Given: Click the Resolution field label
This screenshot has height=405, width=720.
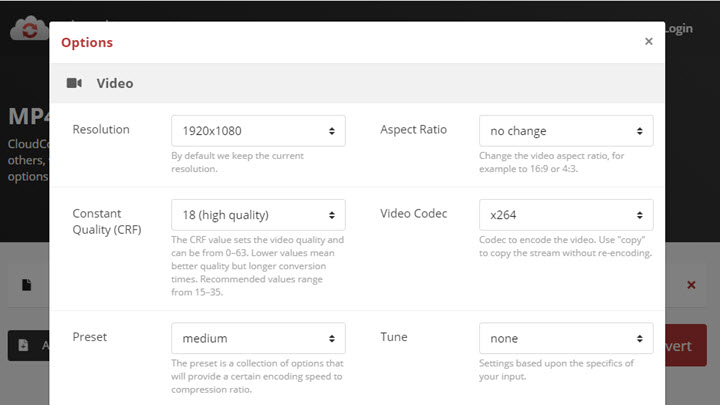Looking at the screenshot, I should click(x=101, y=130).
